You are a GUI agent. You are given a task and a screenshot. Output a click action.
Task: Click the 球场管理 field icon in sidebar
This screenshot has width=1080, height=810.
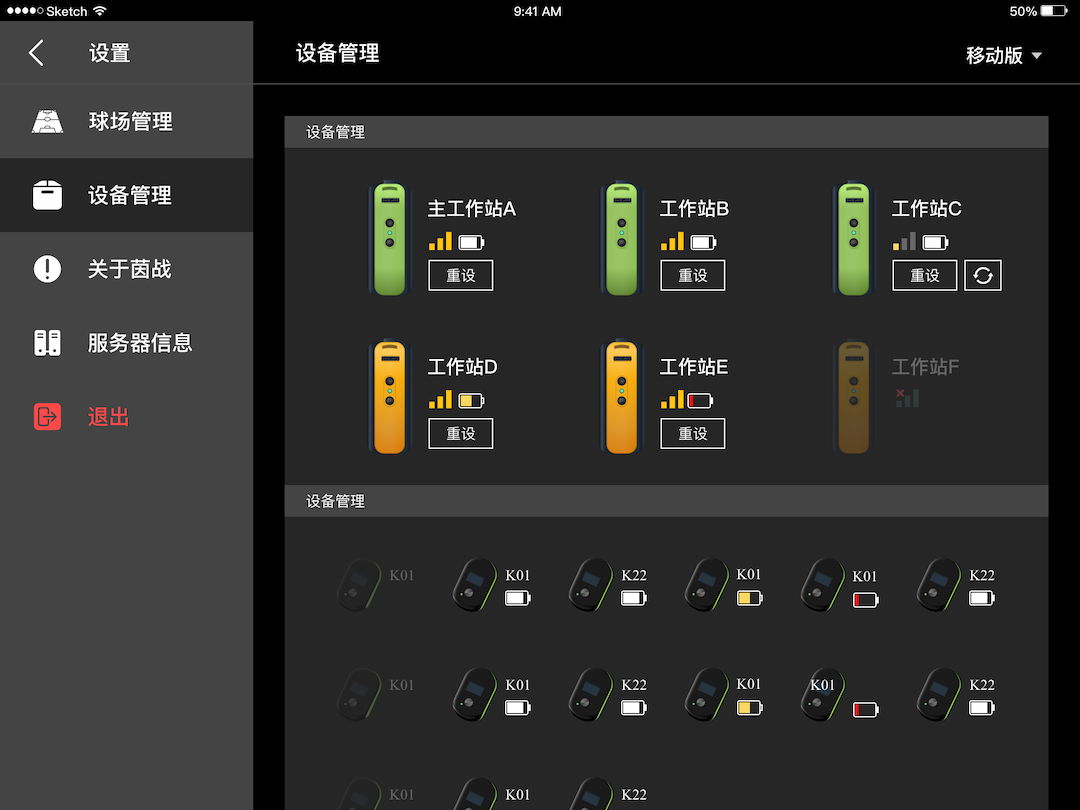click(x=47, y=122)
